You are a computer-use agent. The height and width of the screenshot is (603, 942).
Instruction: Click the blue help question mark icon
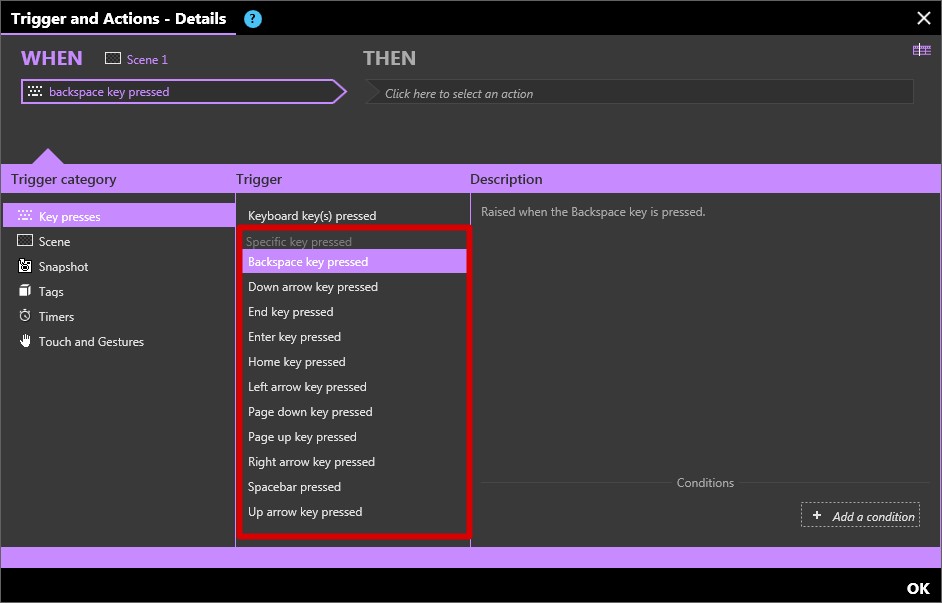tap(253, 18)
